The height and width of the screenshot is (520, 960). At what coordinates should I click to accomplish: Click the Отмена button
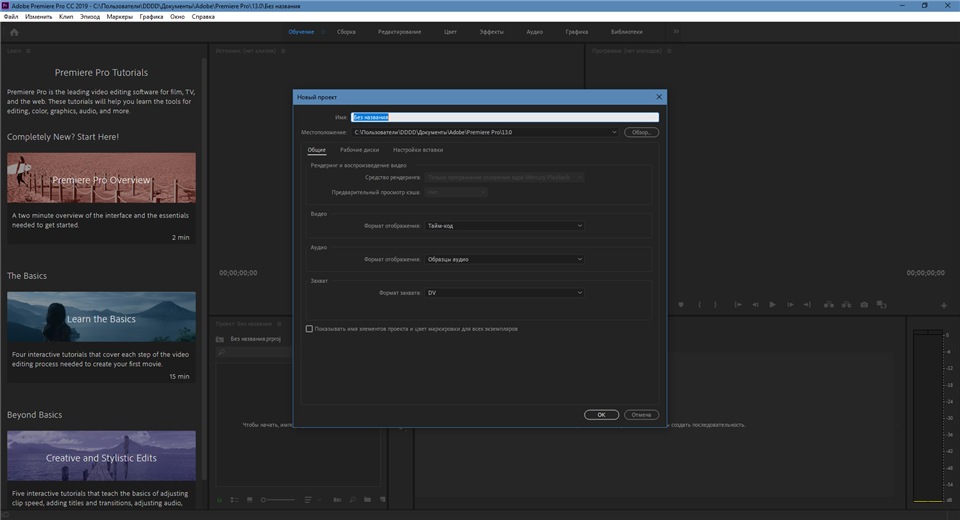tap(641, 415)
